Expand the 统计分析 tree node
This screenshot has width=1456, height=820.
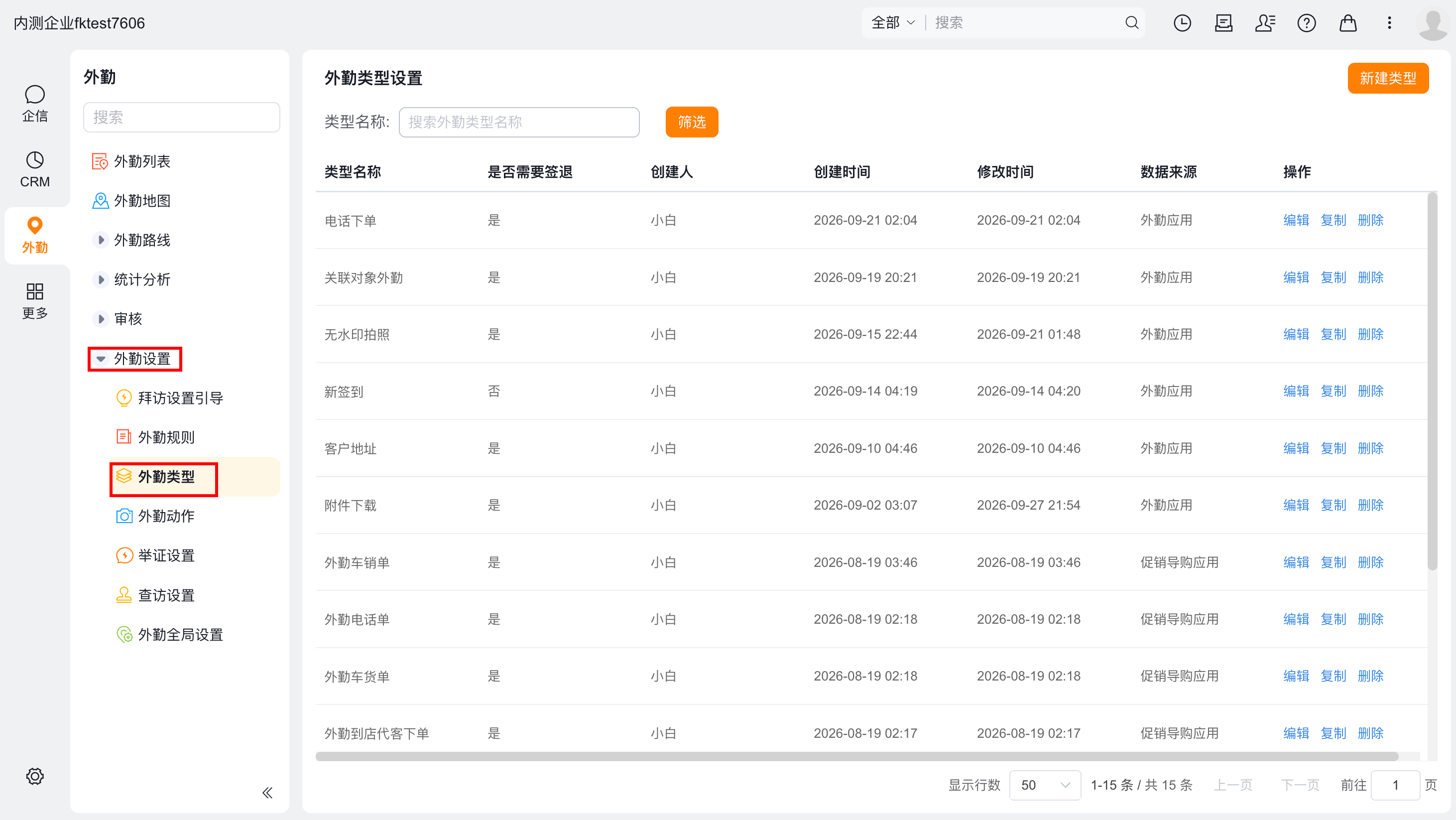click(101, 279)
